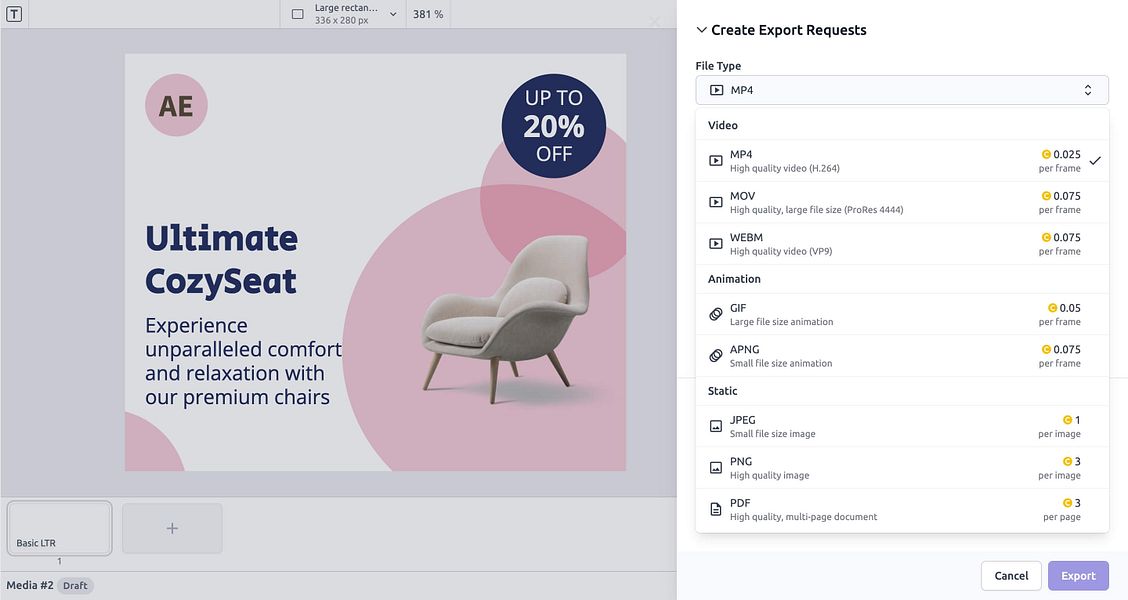Click the PNG image icon
The height and width of the screenshot is (600, 1128).
[x=715, y=467]
